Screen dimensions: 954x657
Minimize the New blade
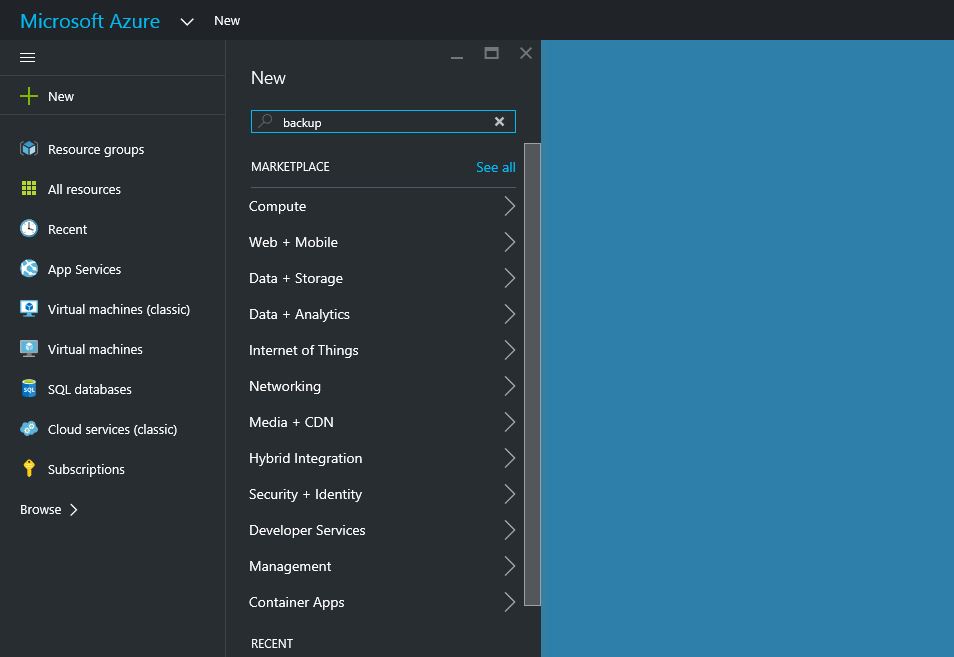pyautogui.click(x=457, y=56)
